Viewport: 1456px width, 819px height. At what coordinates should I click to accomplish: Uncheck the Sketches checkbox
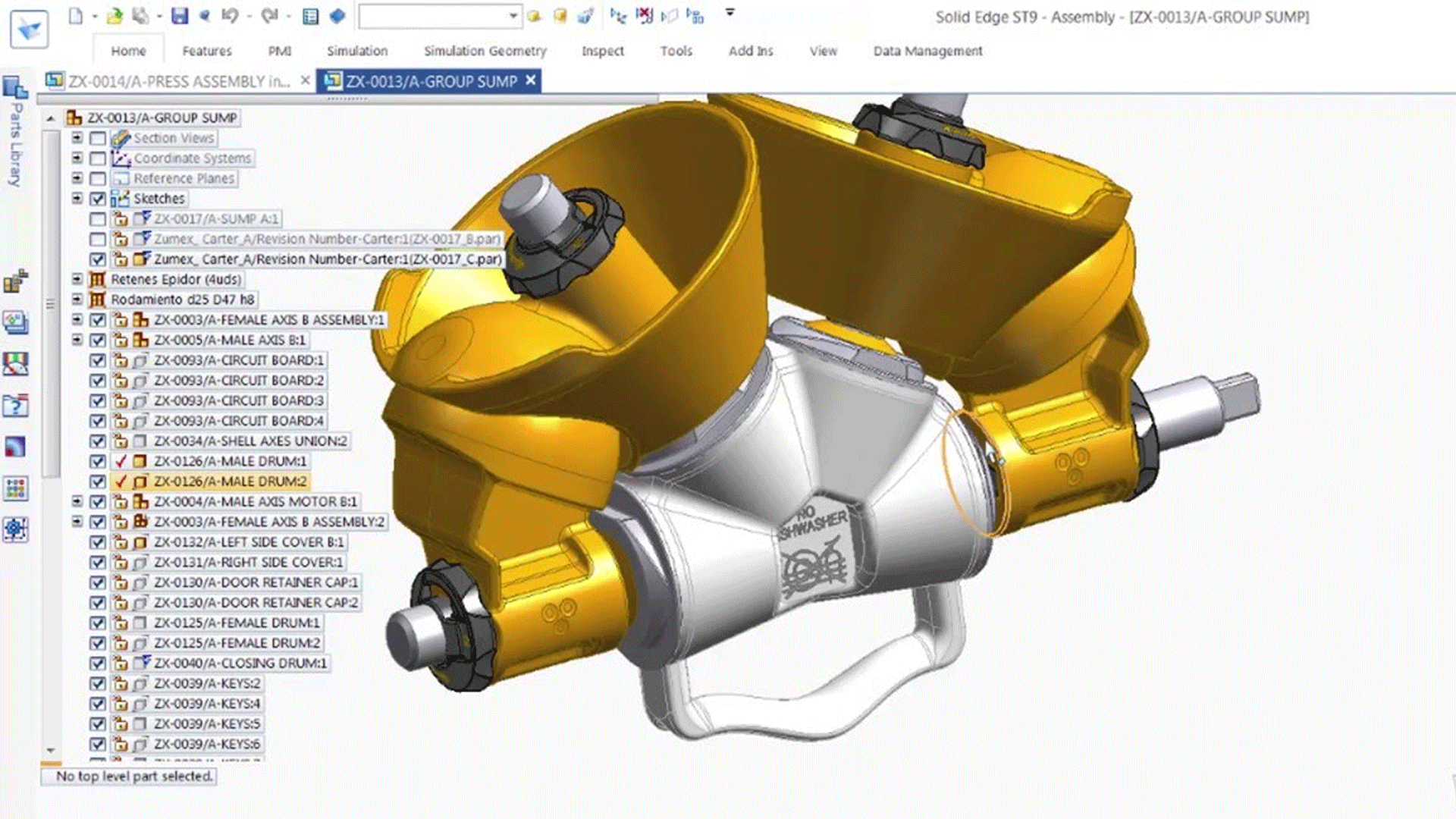[x=97, y=199]
